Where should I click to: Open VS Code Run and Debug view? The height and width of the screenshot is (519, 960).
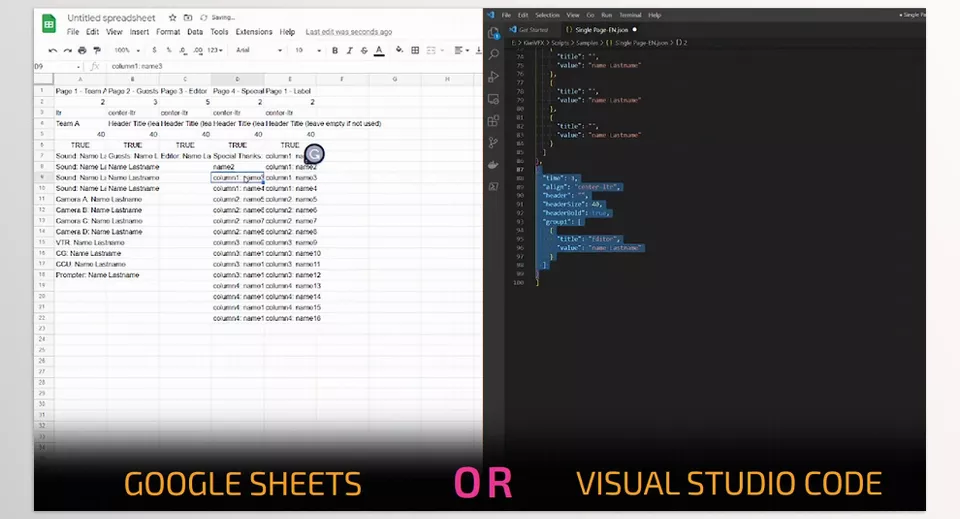tap(493, 77)
